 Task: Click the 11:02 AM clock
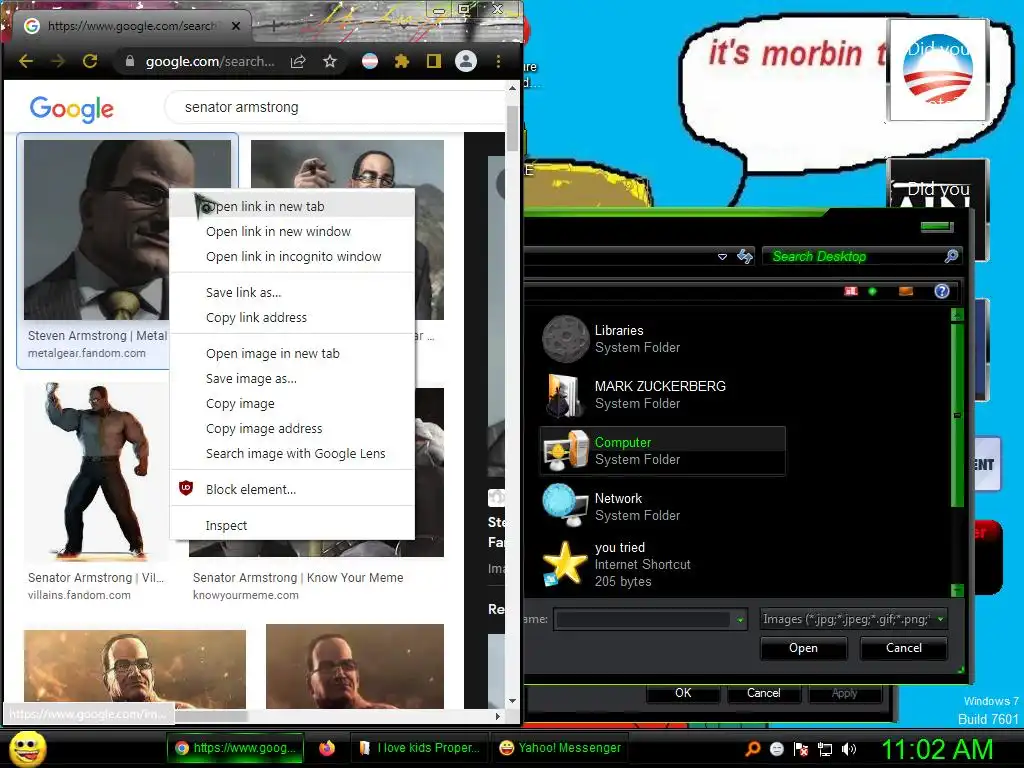[x=938, y=750]
